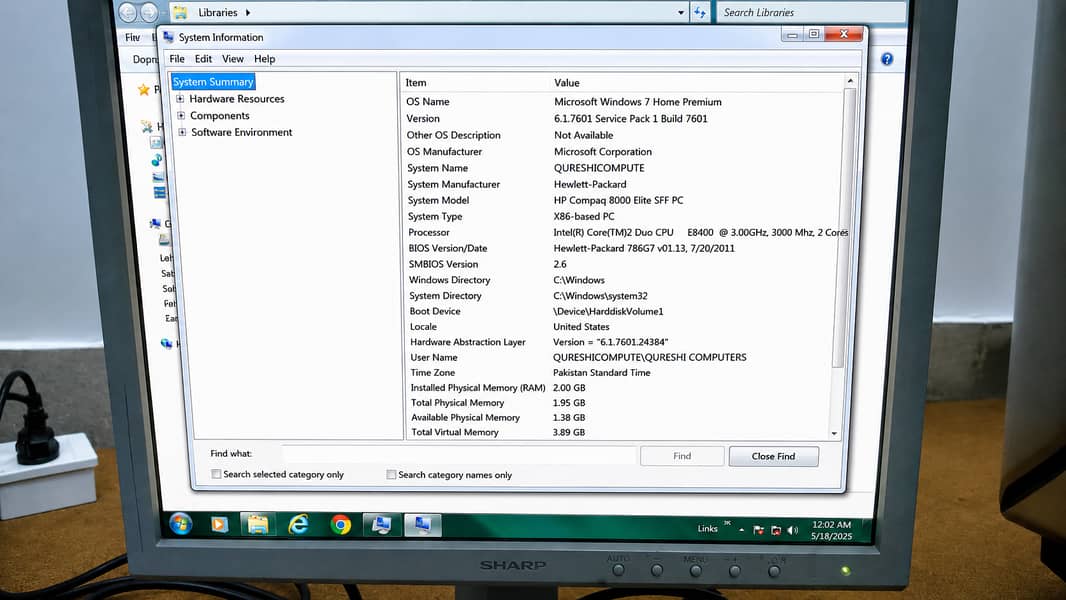Expand Components node
The width and height of the screenshot is (1066, 600).
pyautogui.click(x=181, y=116)
